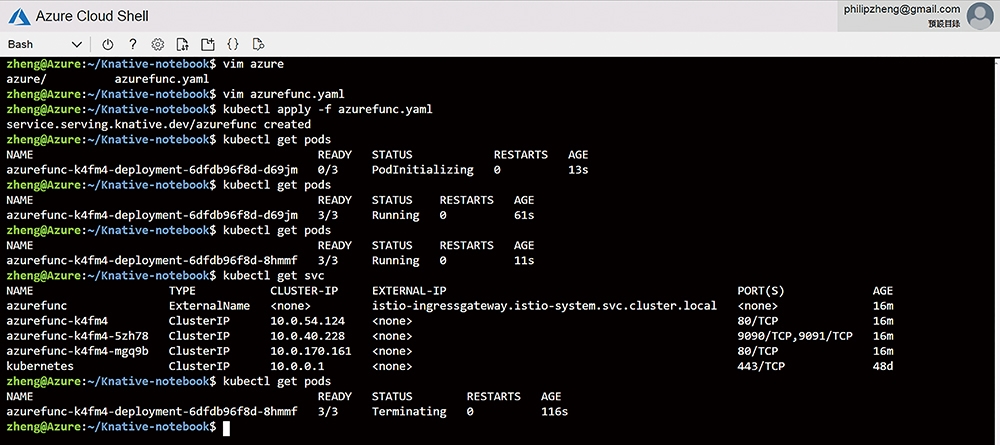Click cluster IP 10.0.170.161
Viewport: 1000px width, 445px height.
(x=311, y=351)
